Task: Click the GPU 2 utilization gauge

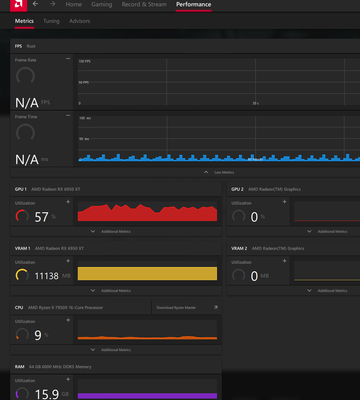Action: click(238, 216)
